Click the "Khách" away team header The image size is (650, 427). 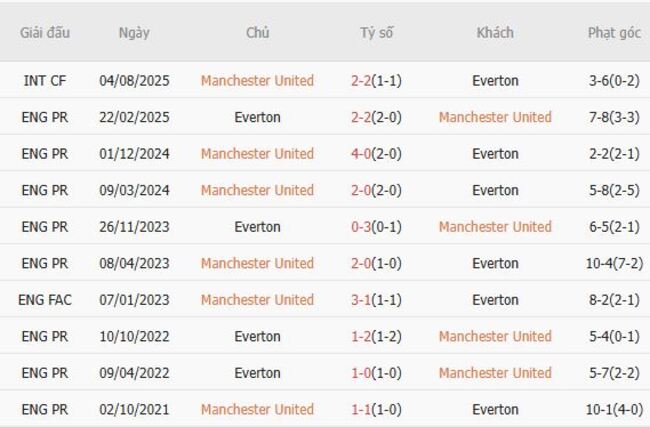point(495,32)
